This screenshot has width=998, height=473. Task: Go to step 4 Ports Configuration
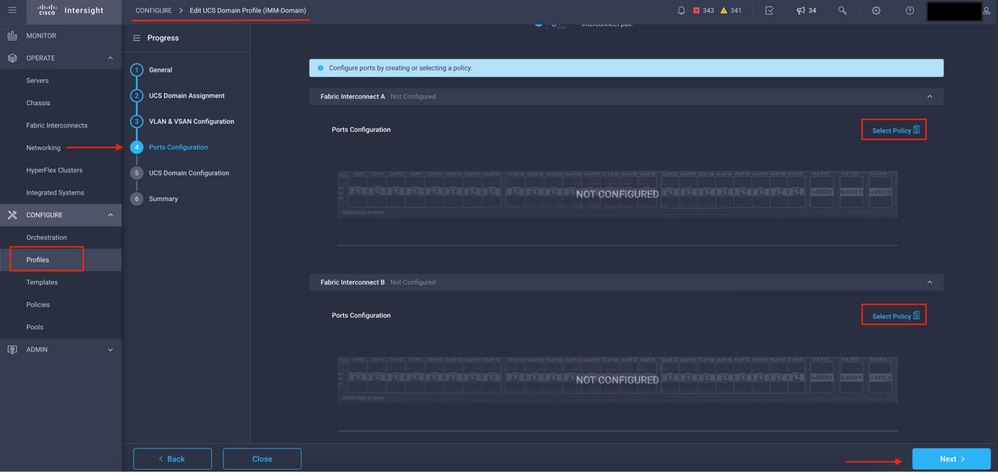pos(170,147)
